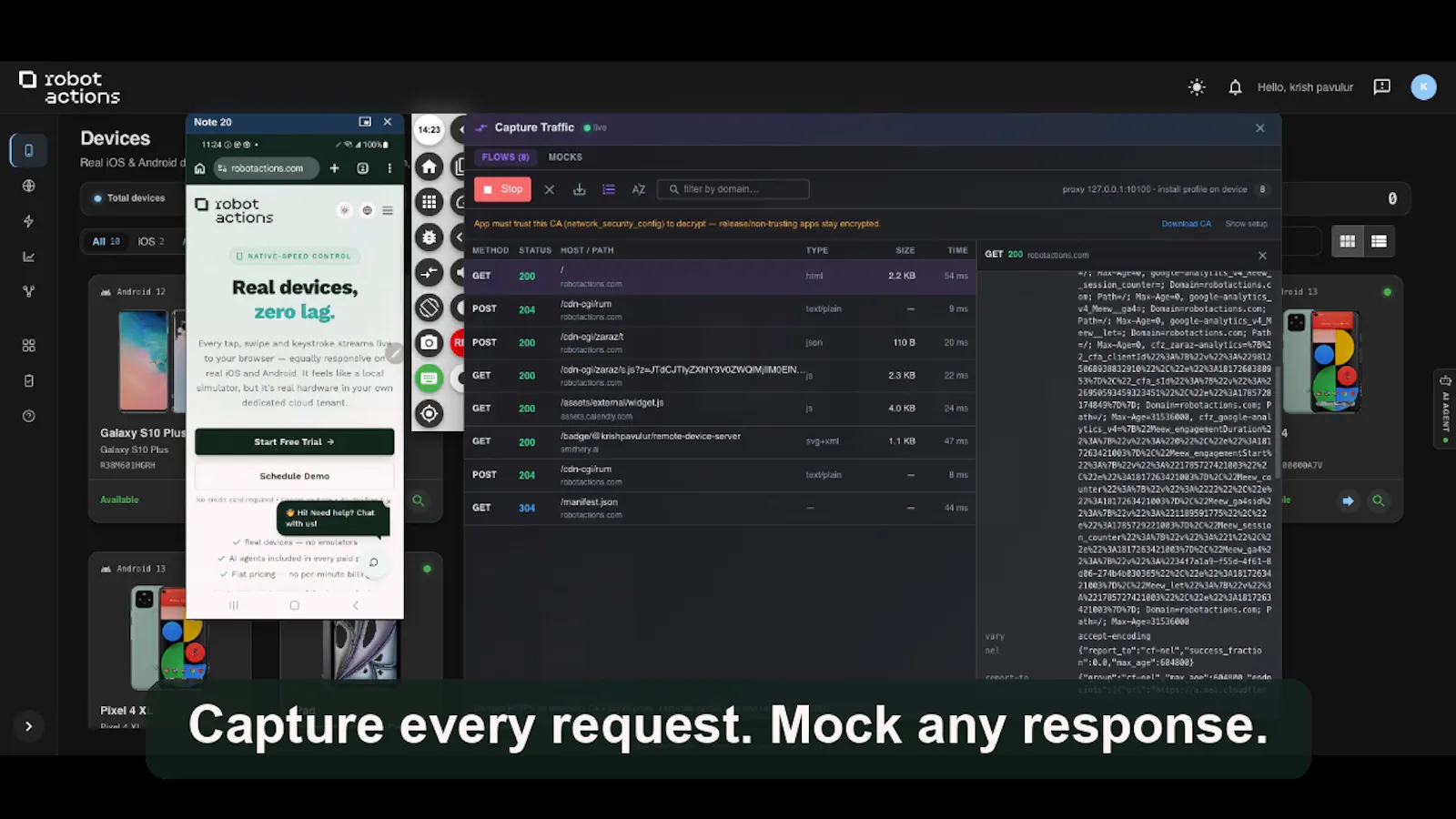Toggle picture-in-picture on the Note 20 window
Image resolution: width=1456 pixels, height=819 pixels.
[365, 122]
